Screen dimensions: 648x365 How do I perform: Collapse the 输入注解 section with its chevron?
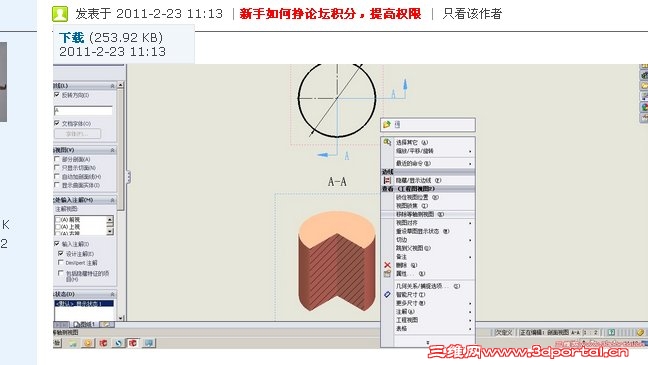tap(112, 200)
